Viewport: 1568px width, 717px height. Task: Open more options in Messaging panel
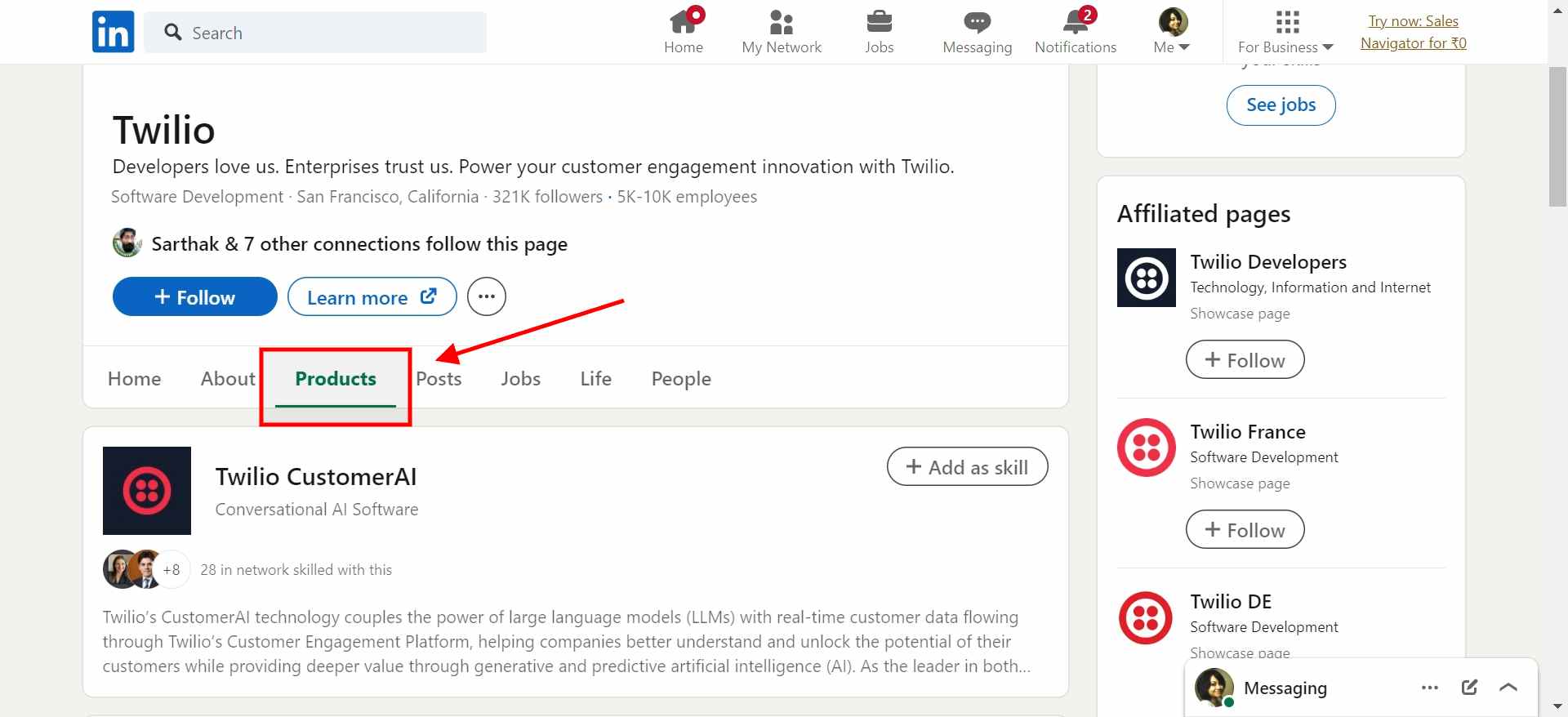pos(1429,687)
